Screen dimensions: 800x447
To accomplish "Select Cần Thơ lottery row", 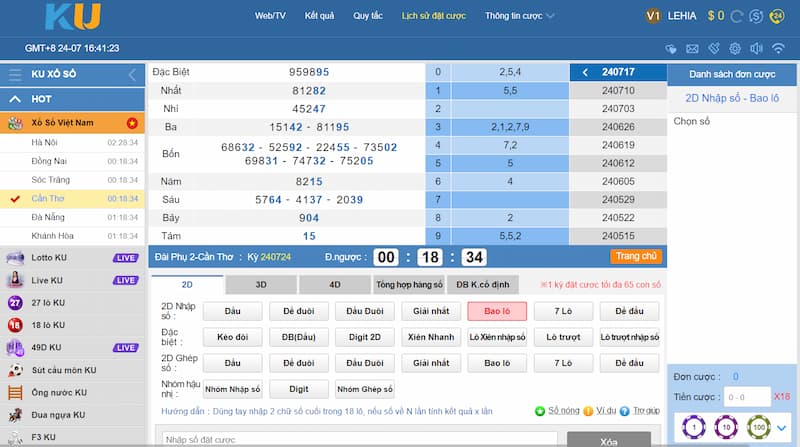I will [x=72, y=198].
